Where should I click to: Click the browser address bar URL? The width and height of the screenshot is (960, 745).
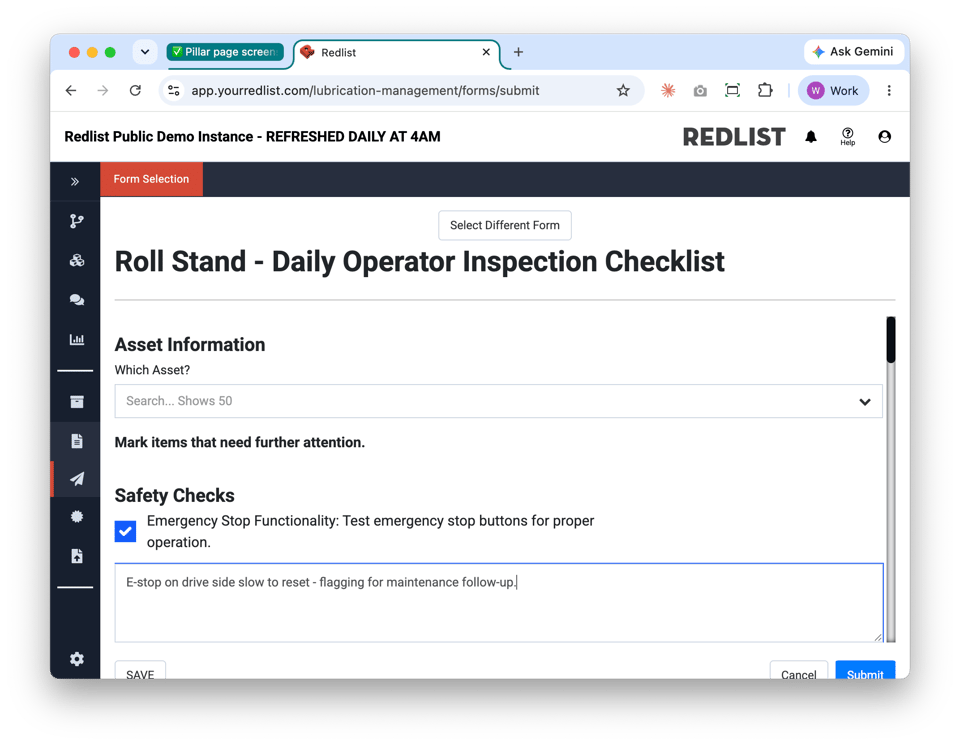(365, 91)
